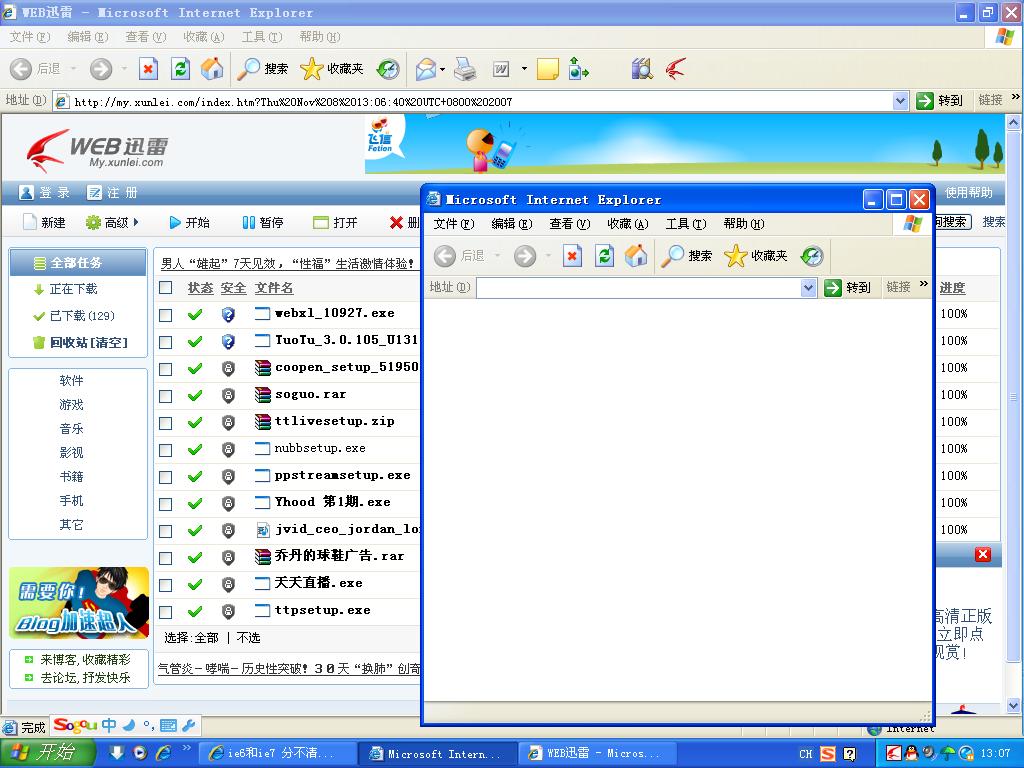This screenshot has height=768, width=1024.
Task: Click History icon in WEB迅雷 window toolbar
Action: 389,69
